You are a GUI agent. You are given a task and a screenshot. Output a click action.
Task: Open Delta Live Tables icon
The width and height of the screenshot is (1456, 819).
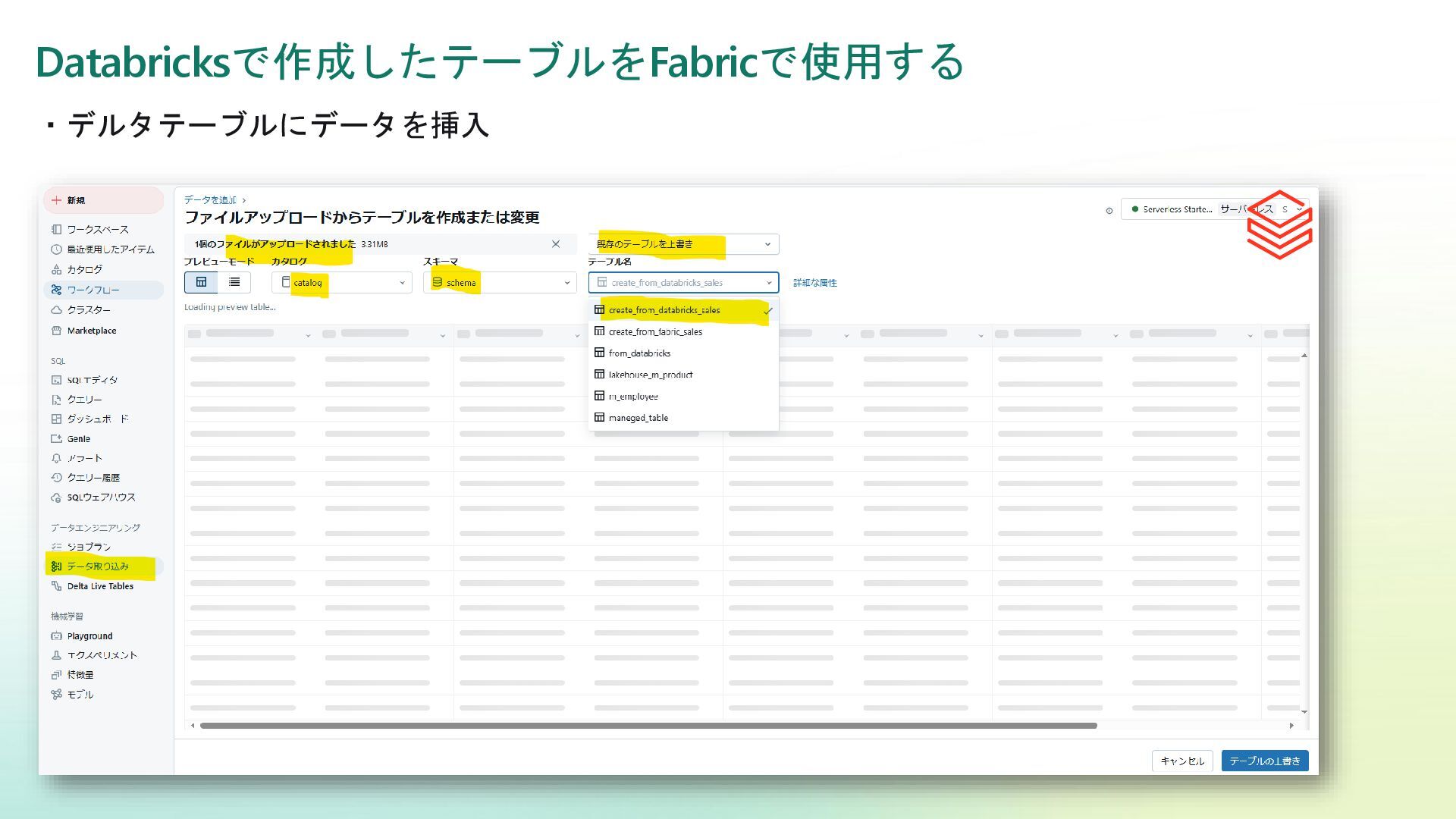[x=56, y=585]
